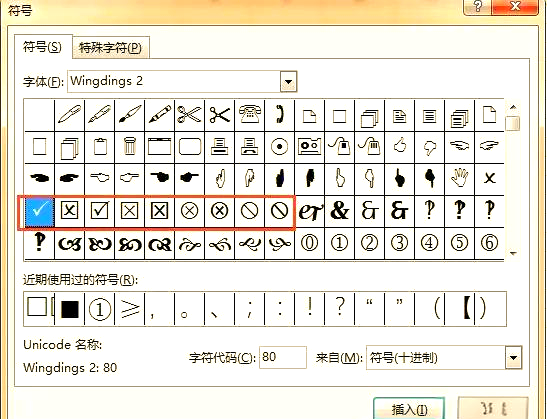This screenshot has width=547, height=419.
Task: Pick the paintbrush symbol in top row
Action: [x=129, y=115]
